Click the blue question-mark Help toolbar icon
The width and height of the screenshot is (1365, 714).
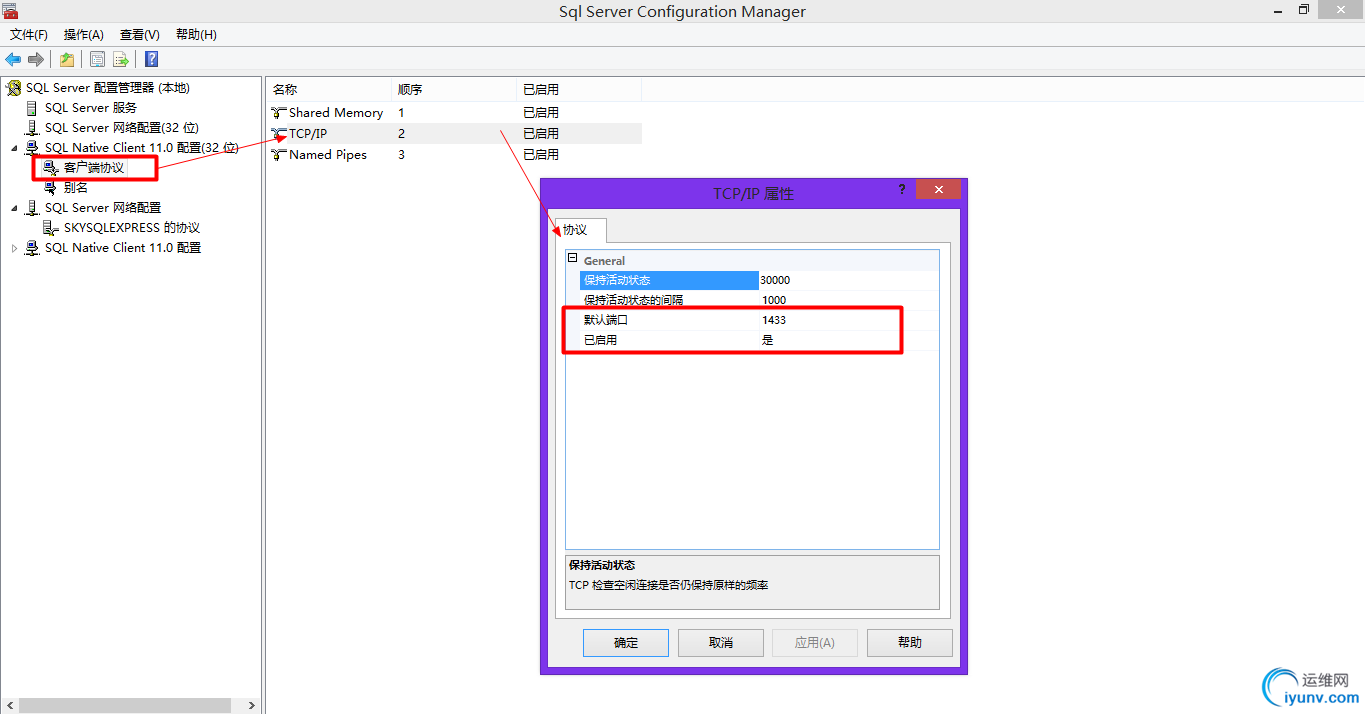coord(152,59)
